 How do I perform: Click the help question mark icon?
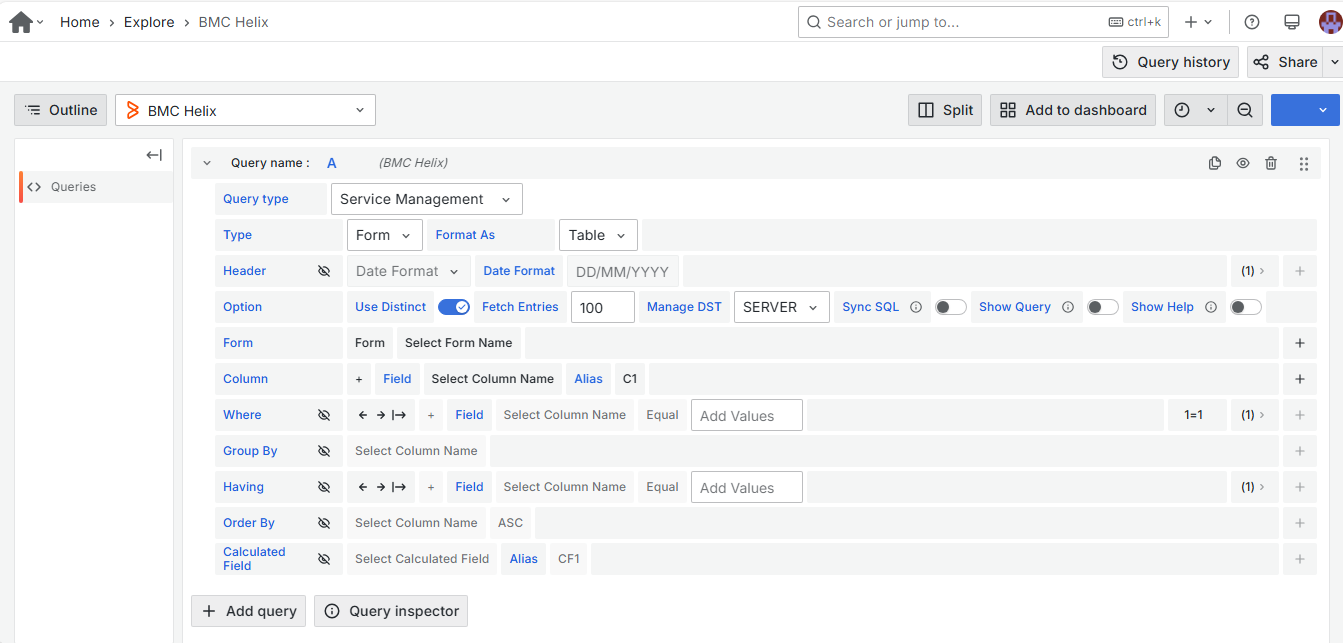tap(1251, 22)
